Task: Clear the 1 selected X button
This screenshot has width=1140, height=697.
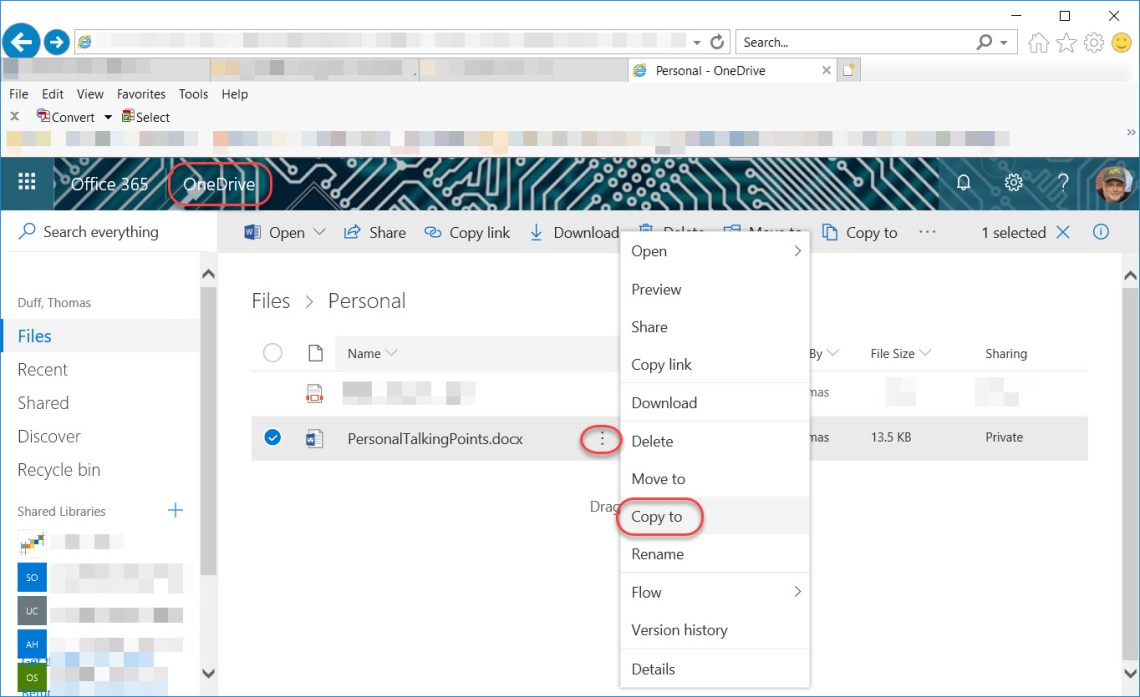Action: point(1063,232)
